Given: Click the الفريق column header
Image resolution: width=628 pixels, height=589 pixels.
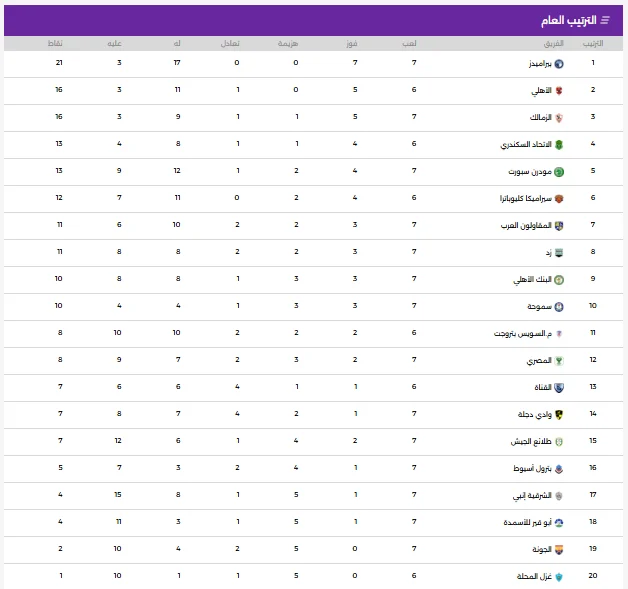Looking at the screenshot, I should click(x=554, y=43).
